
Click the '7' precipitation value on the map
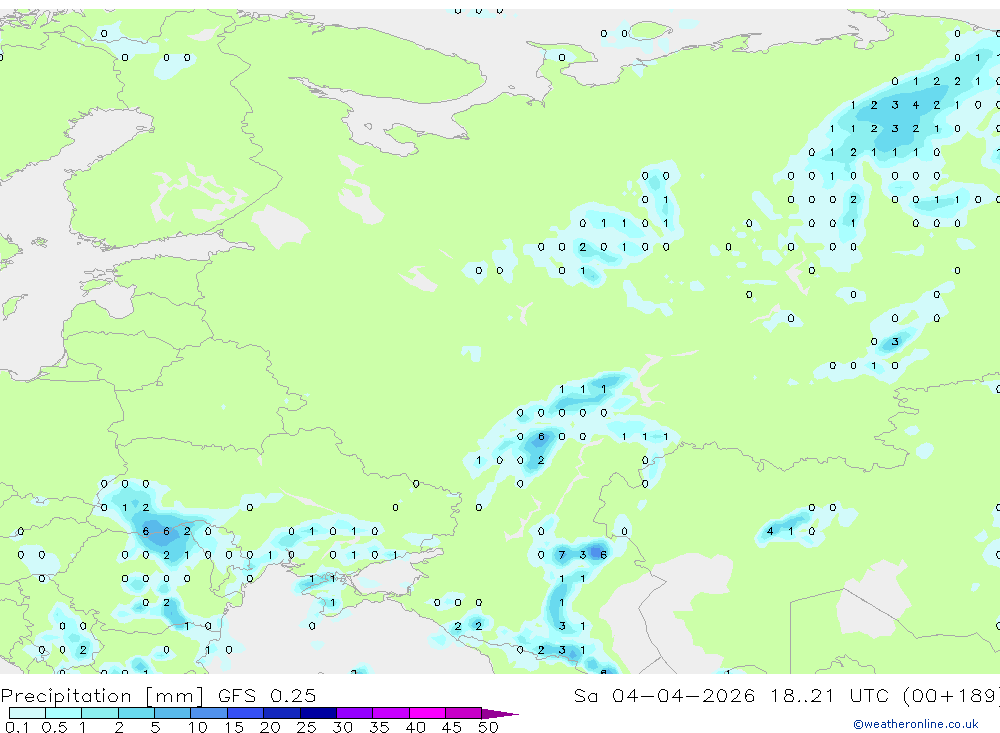pos(562,555)
